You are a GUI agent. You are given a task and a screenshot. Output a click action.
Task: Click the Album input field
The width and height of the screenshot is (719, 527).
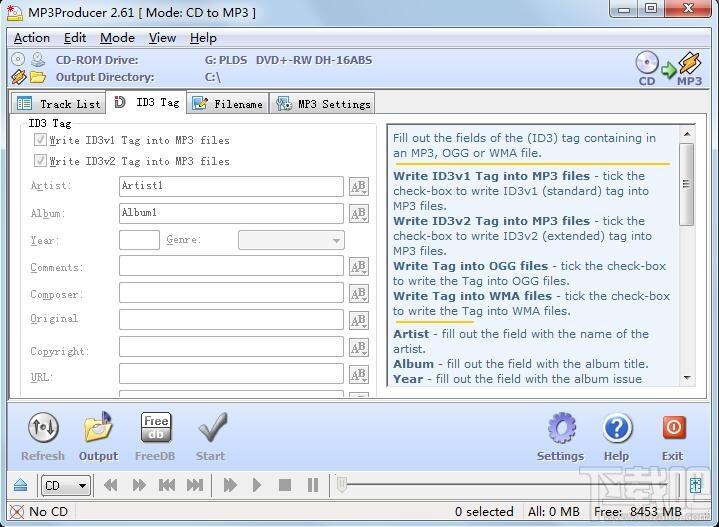click(x=231, y=213)
